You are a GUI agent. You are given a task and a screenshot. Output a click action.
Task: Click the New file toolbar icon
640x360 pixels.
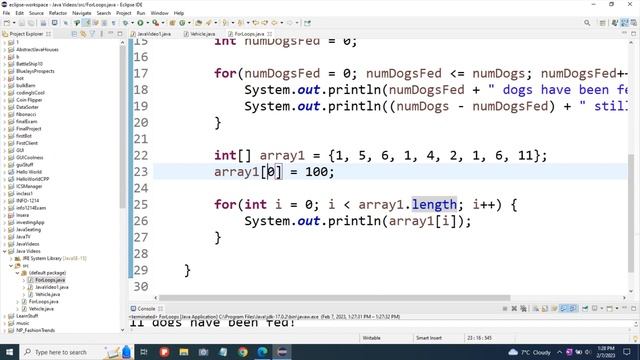(x=7, y=23)
